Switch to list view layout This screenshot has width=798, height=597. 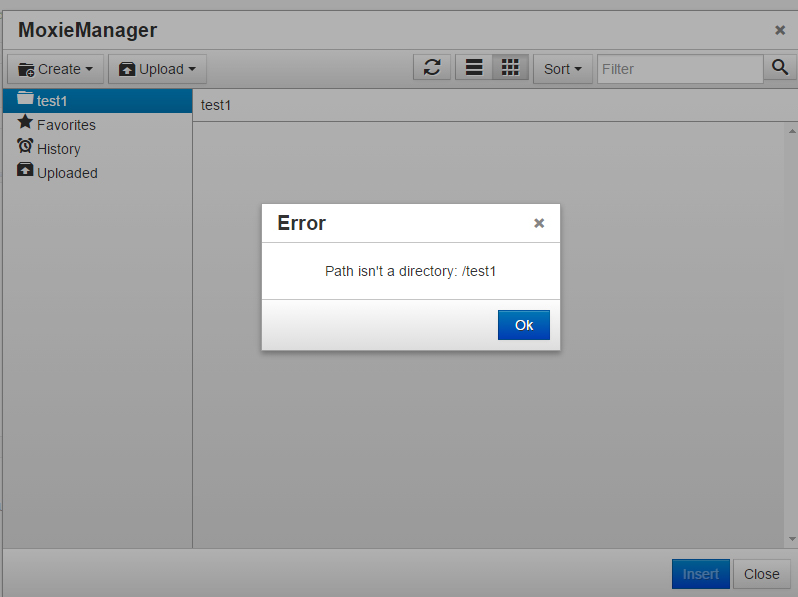pos(474,68)
